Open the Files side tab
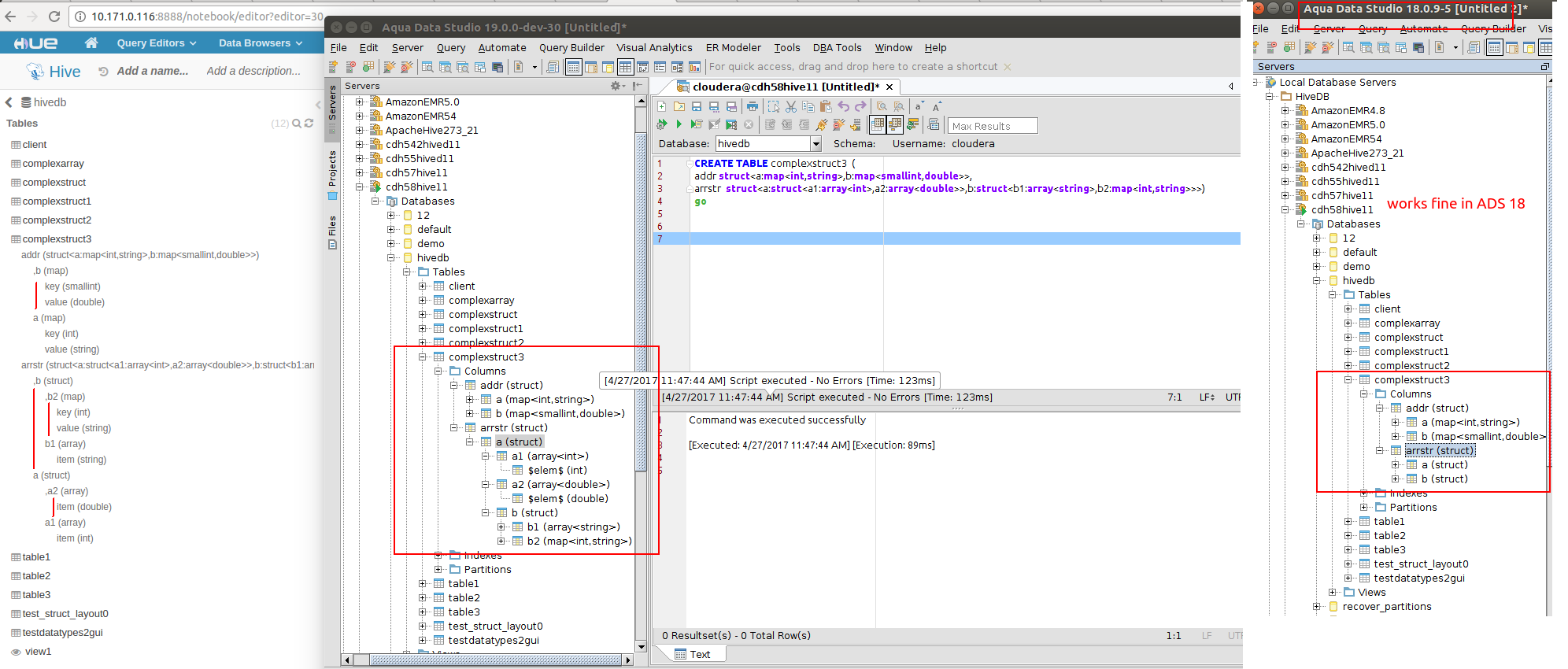The height and width of the screenshot is (669, 1568). [x=332, y=231]
